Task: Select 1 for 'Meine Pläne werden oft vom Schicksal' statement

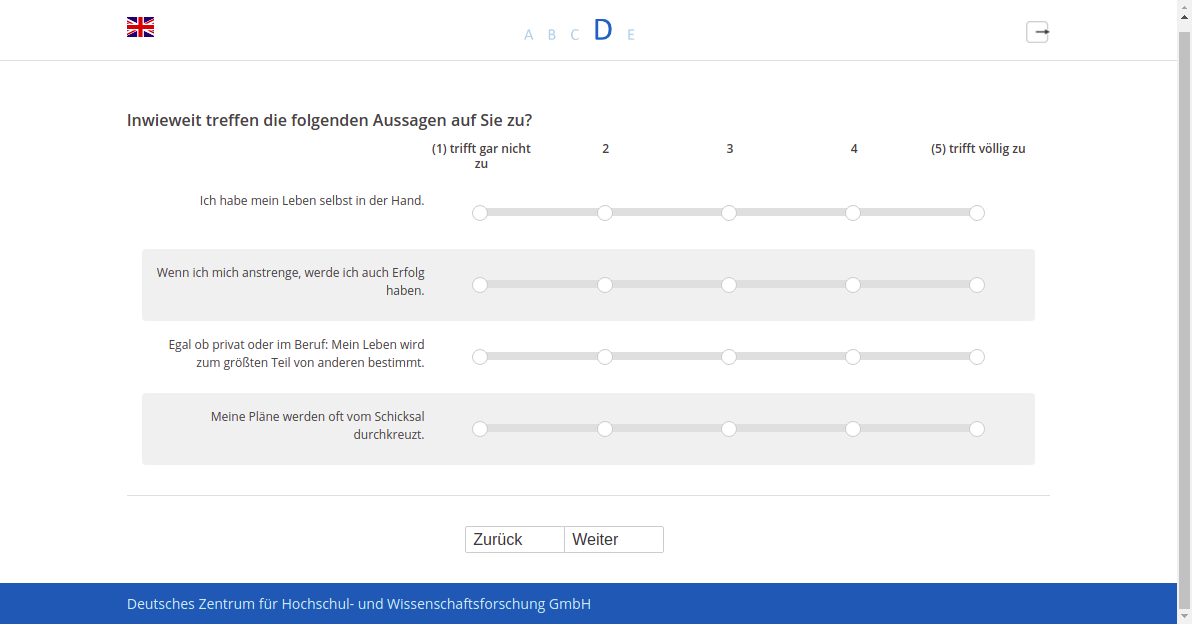Action: 480,429
